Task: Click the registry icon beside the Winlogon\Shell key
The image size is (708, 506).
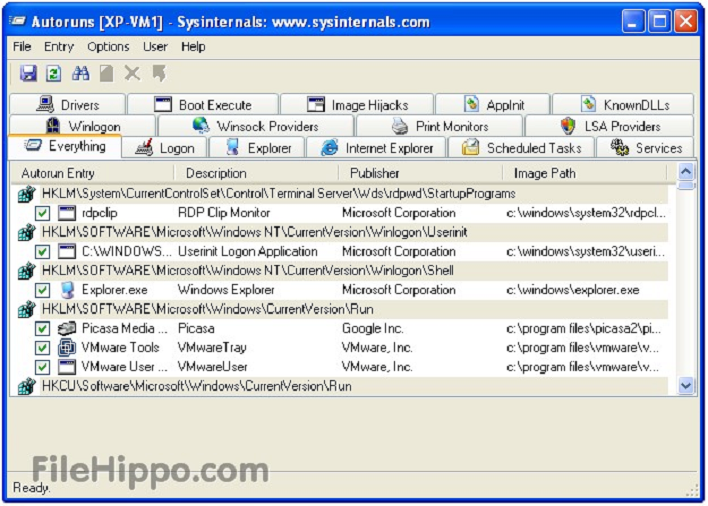Action: (x=27, y=270)
